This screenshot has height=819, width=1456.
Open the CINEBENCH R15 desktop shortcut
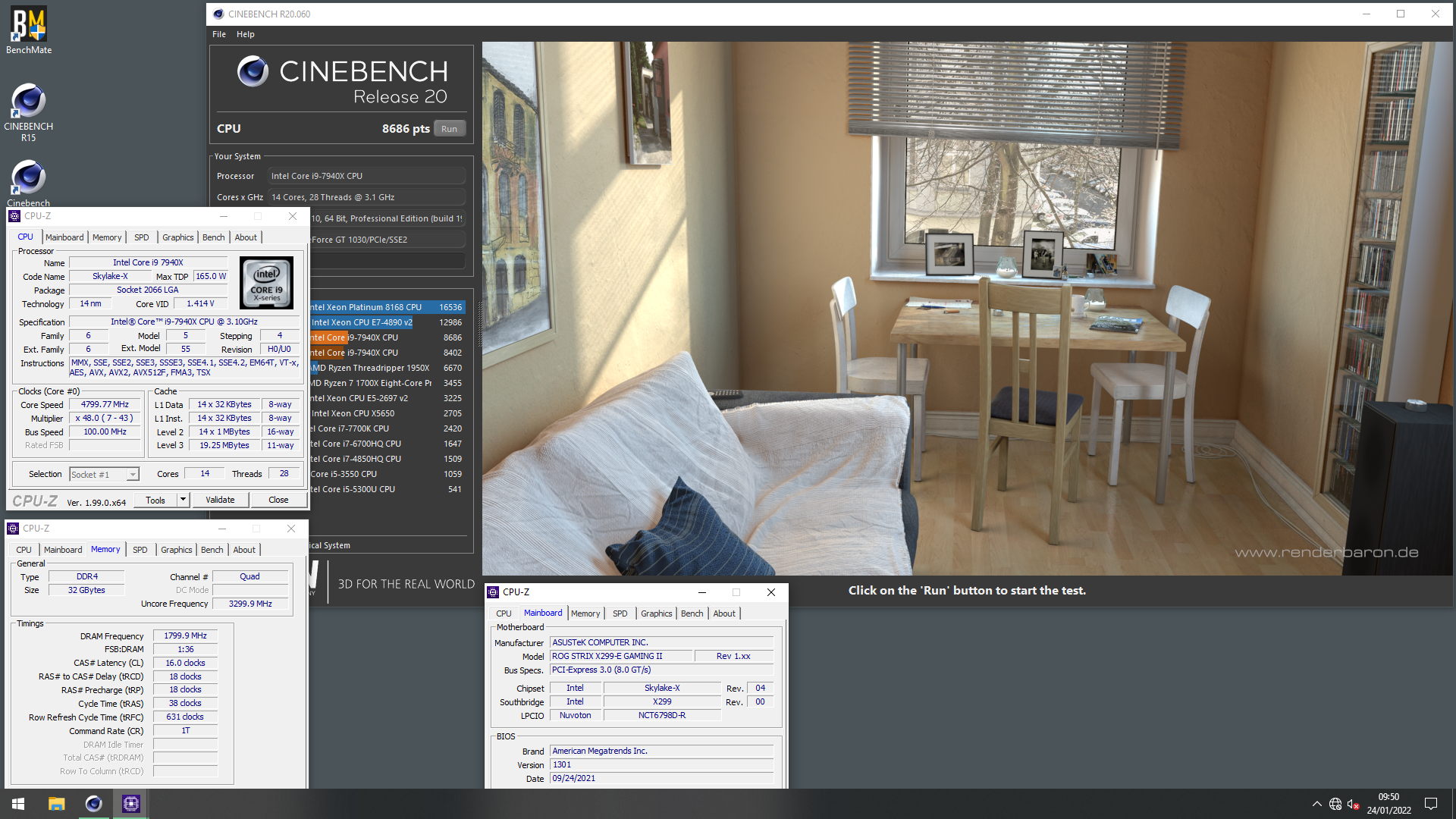pyautogui.click(x=28, y=112)
